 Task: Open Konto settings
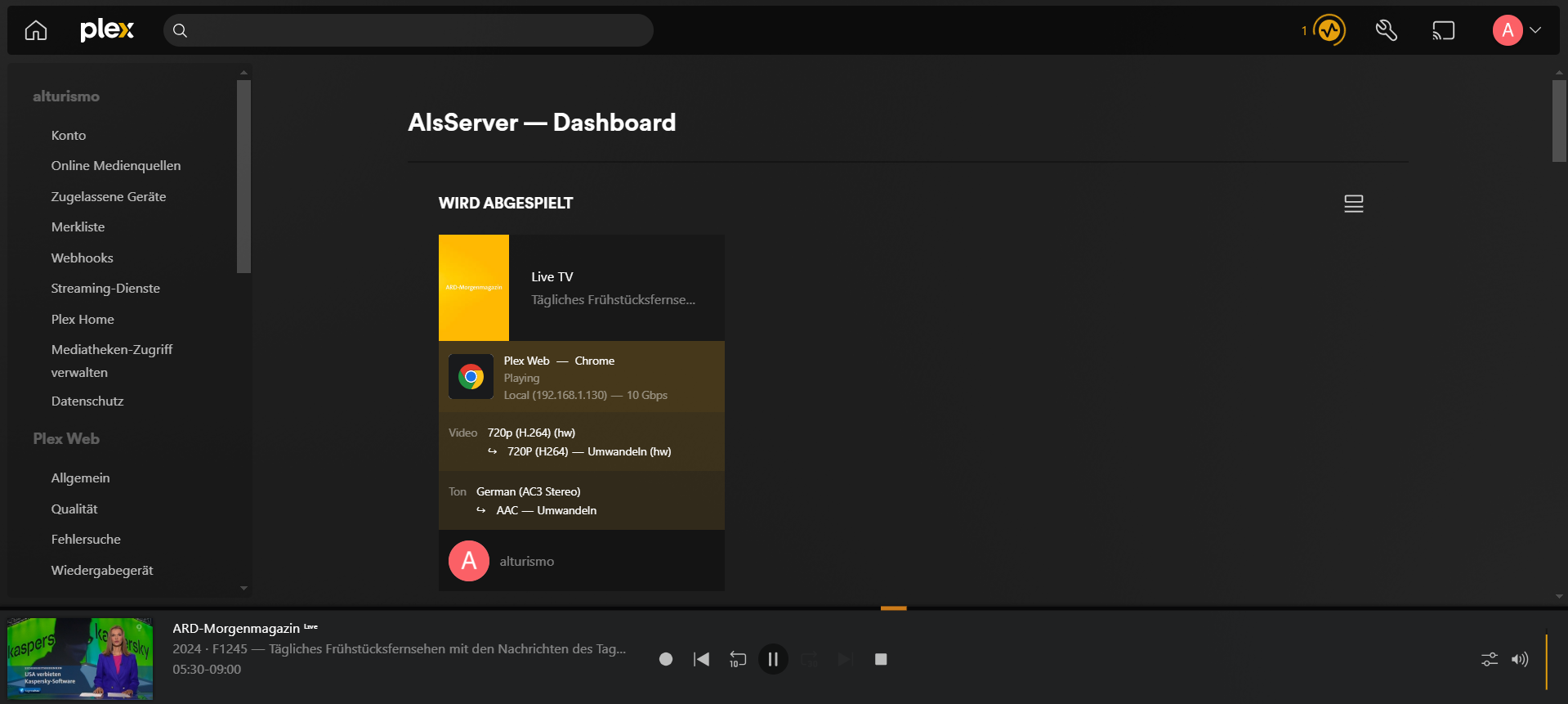pos(69,135)
